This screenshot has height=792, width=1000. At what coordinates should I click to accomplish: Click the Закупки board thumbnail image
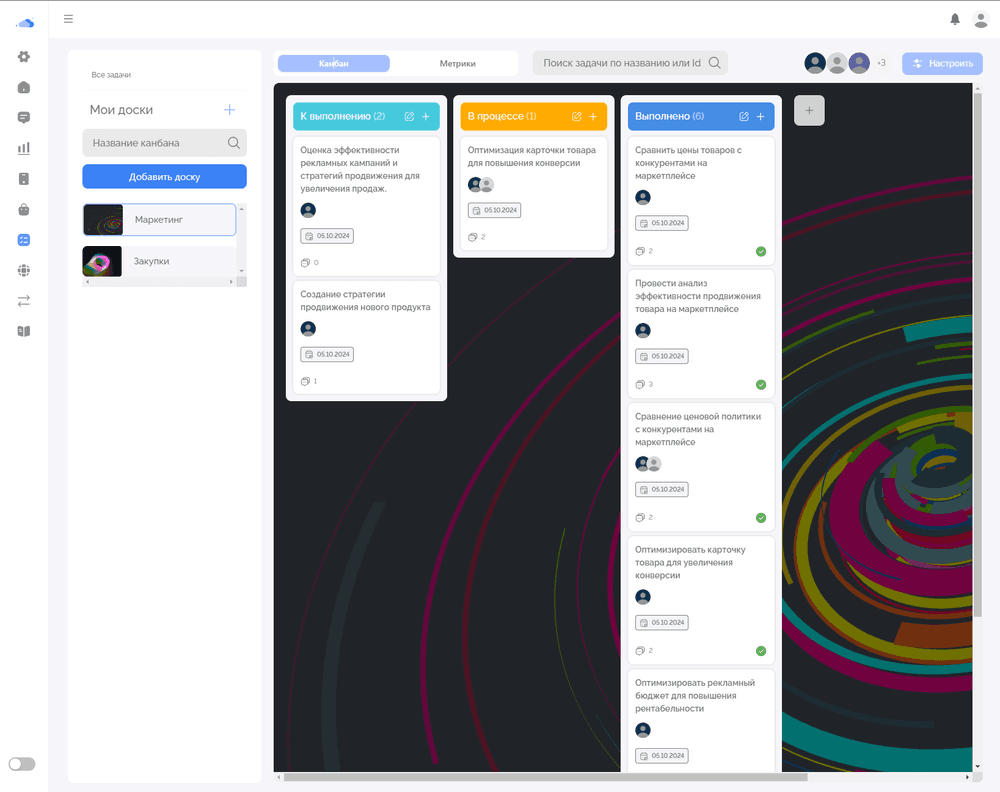click(x=102, y=261)
